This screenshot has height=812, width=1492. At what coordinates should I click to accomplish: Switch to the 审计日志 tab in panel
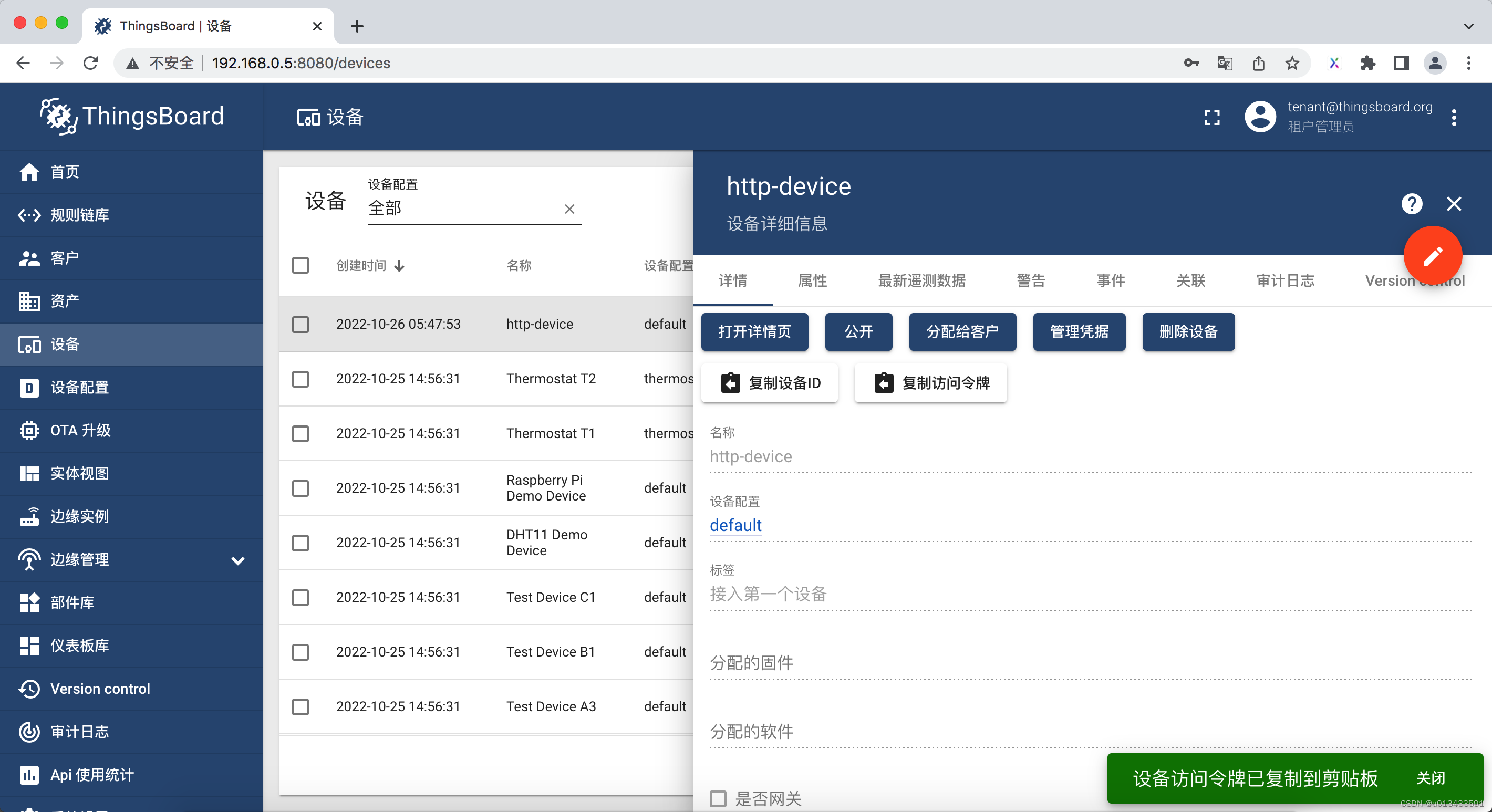(x=1285, y=281)
